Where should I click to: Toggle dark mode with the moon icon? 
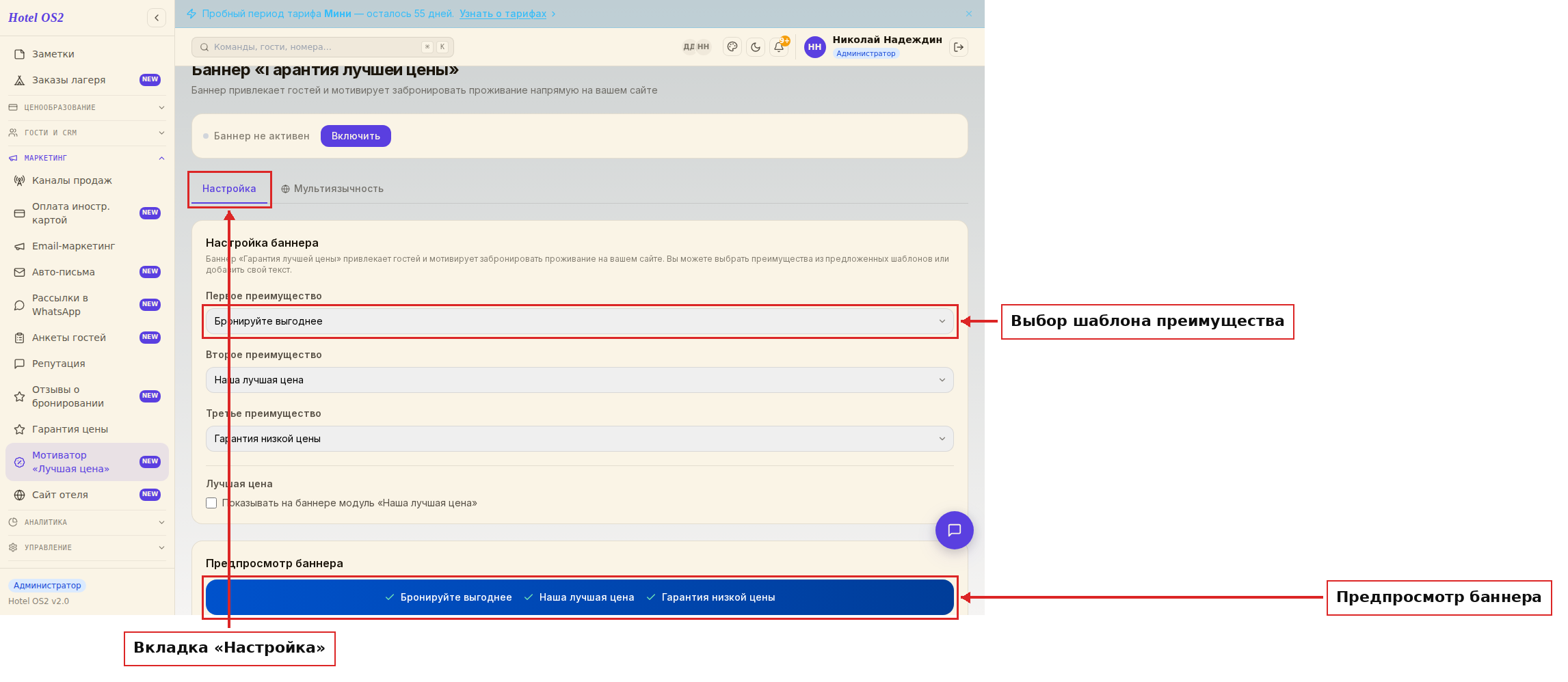756,47
